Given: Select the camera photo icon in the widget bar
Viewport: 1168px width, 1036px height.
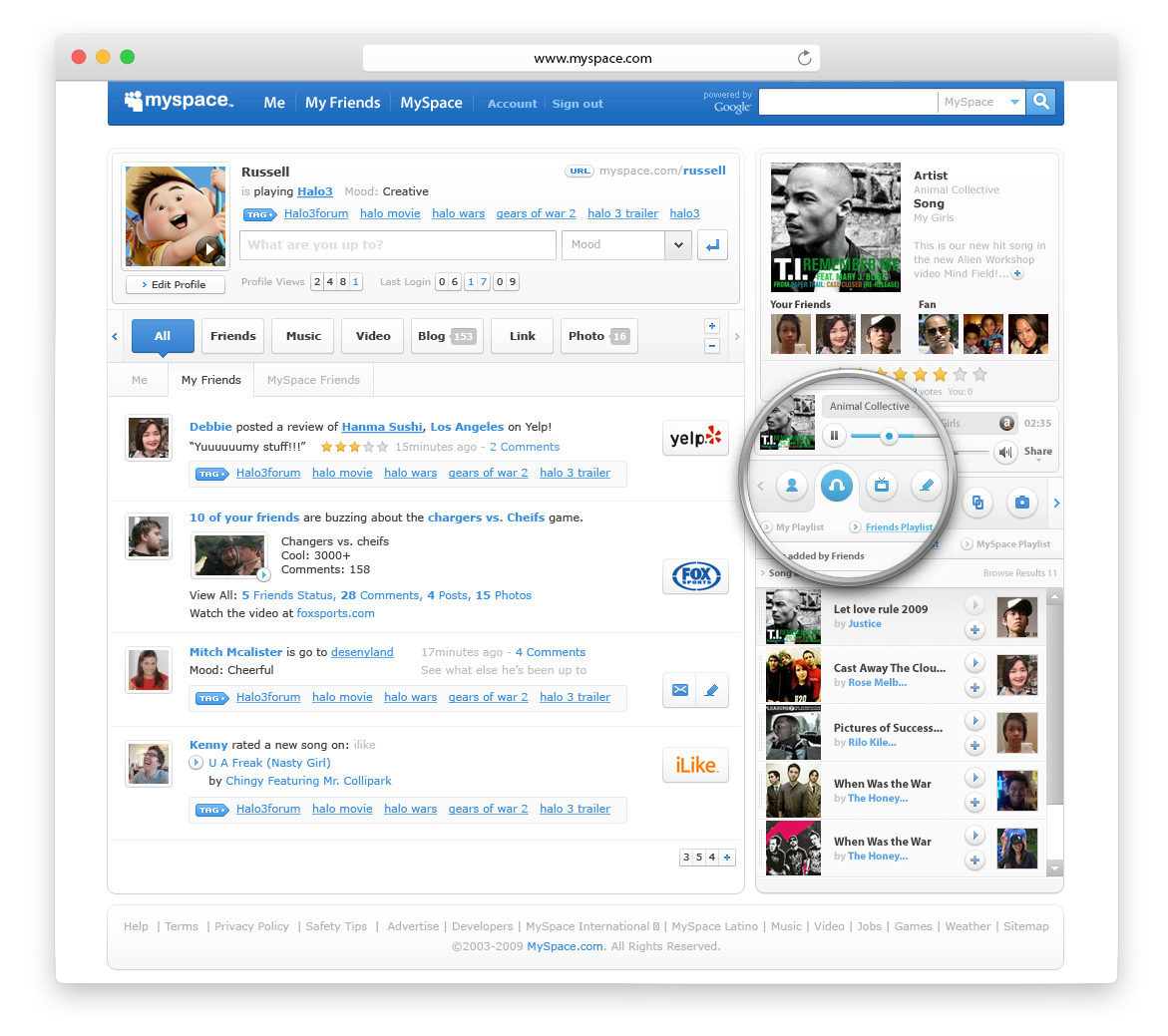Looking at the screenshot, I should [1022, 503].
